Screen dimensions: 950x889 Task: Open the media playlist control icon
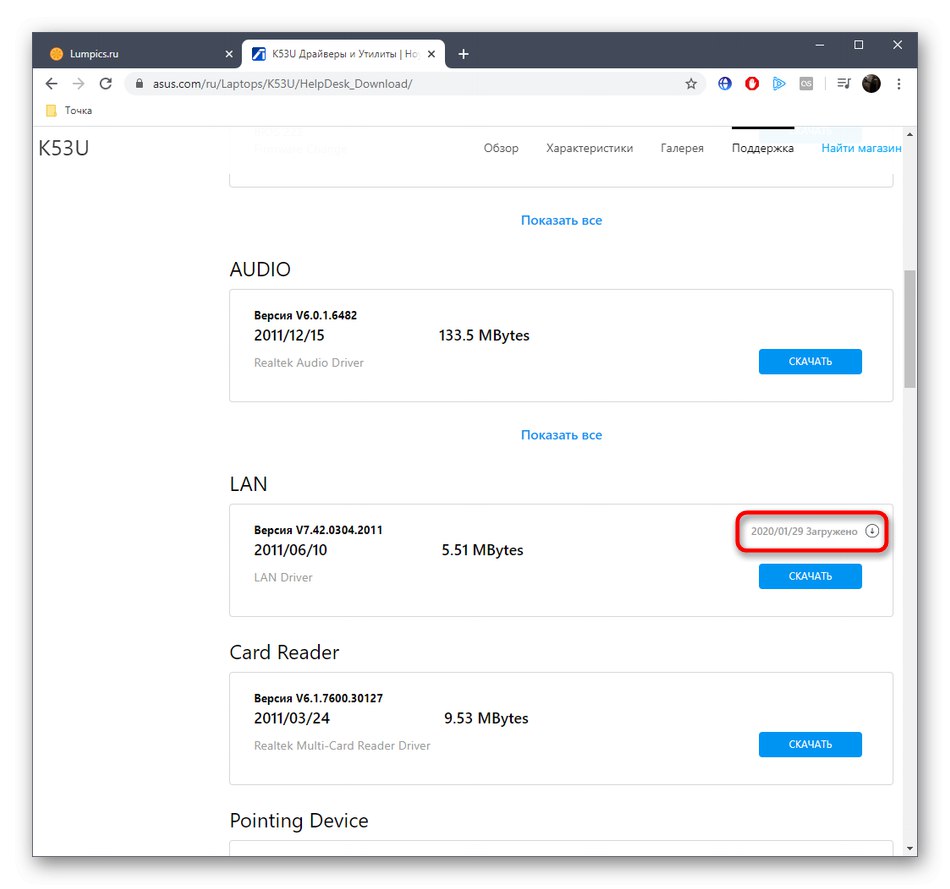[843, 84]
